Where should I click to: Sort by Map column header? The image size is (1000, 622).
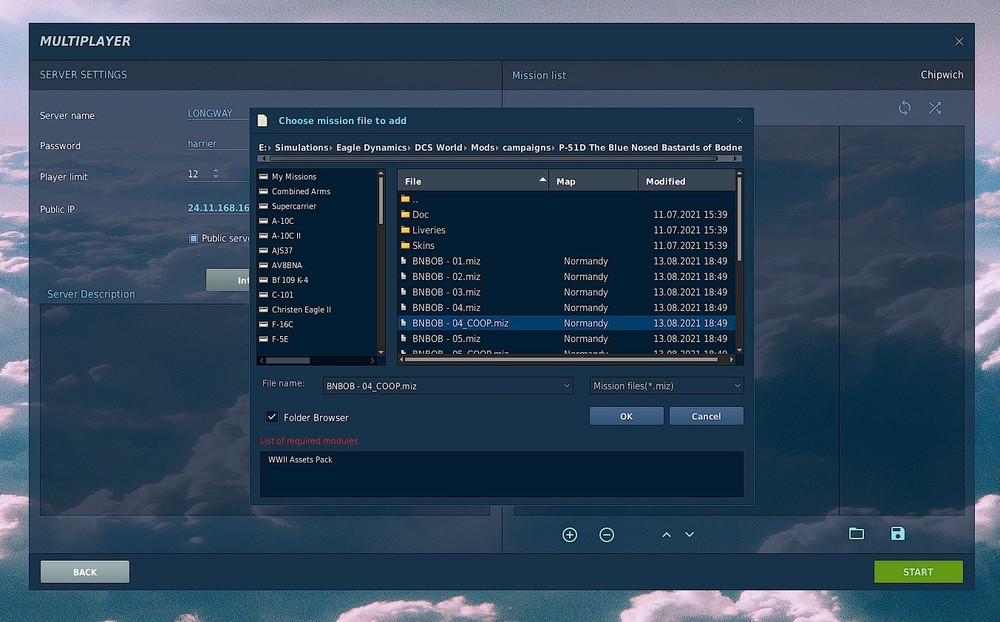click(593, 181)
